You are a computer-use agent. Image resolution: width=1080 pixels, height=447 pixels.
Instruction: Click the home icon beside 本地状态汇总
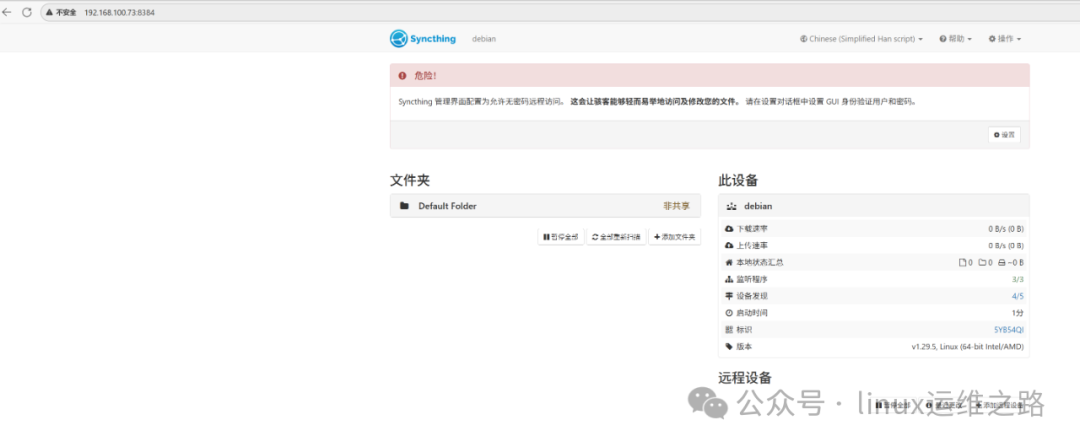click(729, 262)
